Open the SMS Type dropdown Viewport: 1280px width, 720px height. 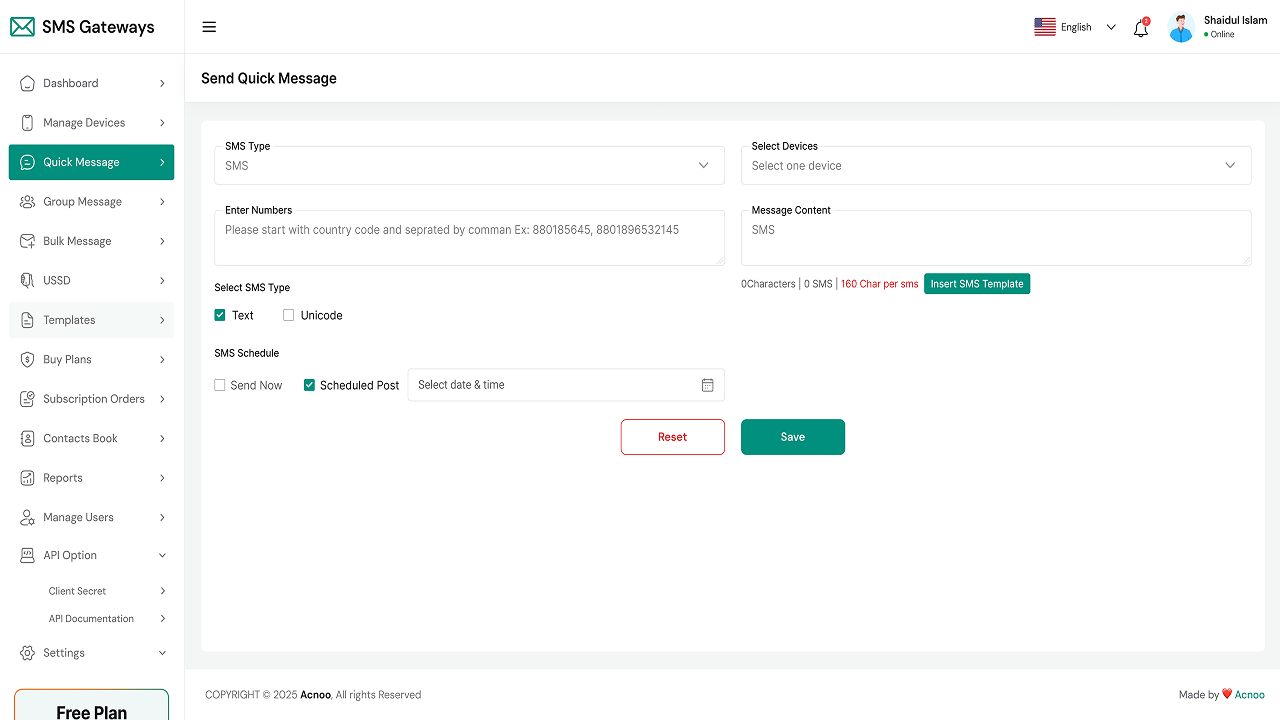pyautogui.click(x=469, y=166)
